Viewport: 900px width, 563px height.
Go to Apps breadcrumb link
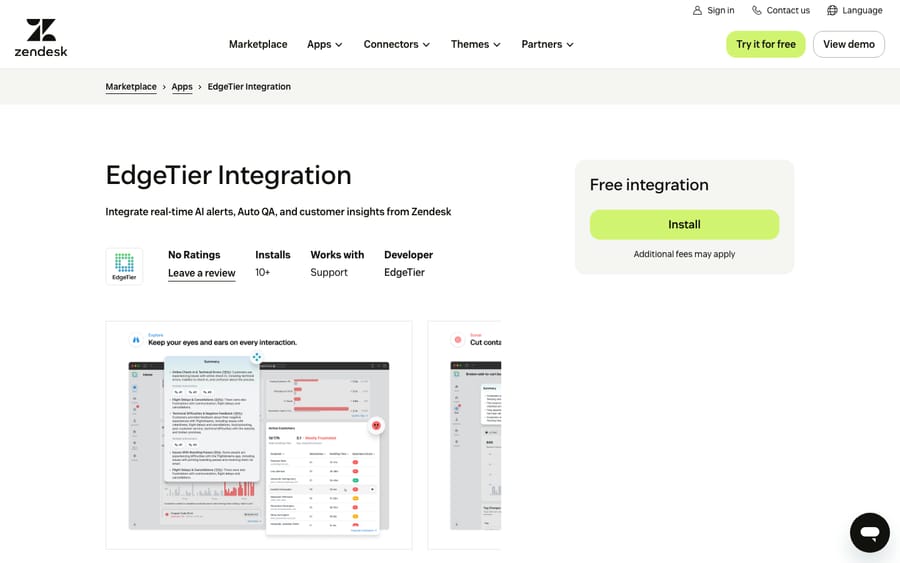point(182,87)
